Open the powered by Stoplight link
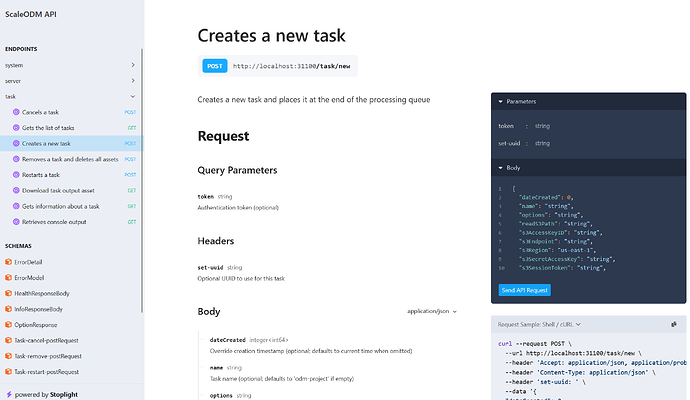This screenshot has height=400, width=690. 42,395
